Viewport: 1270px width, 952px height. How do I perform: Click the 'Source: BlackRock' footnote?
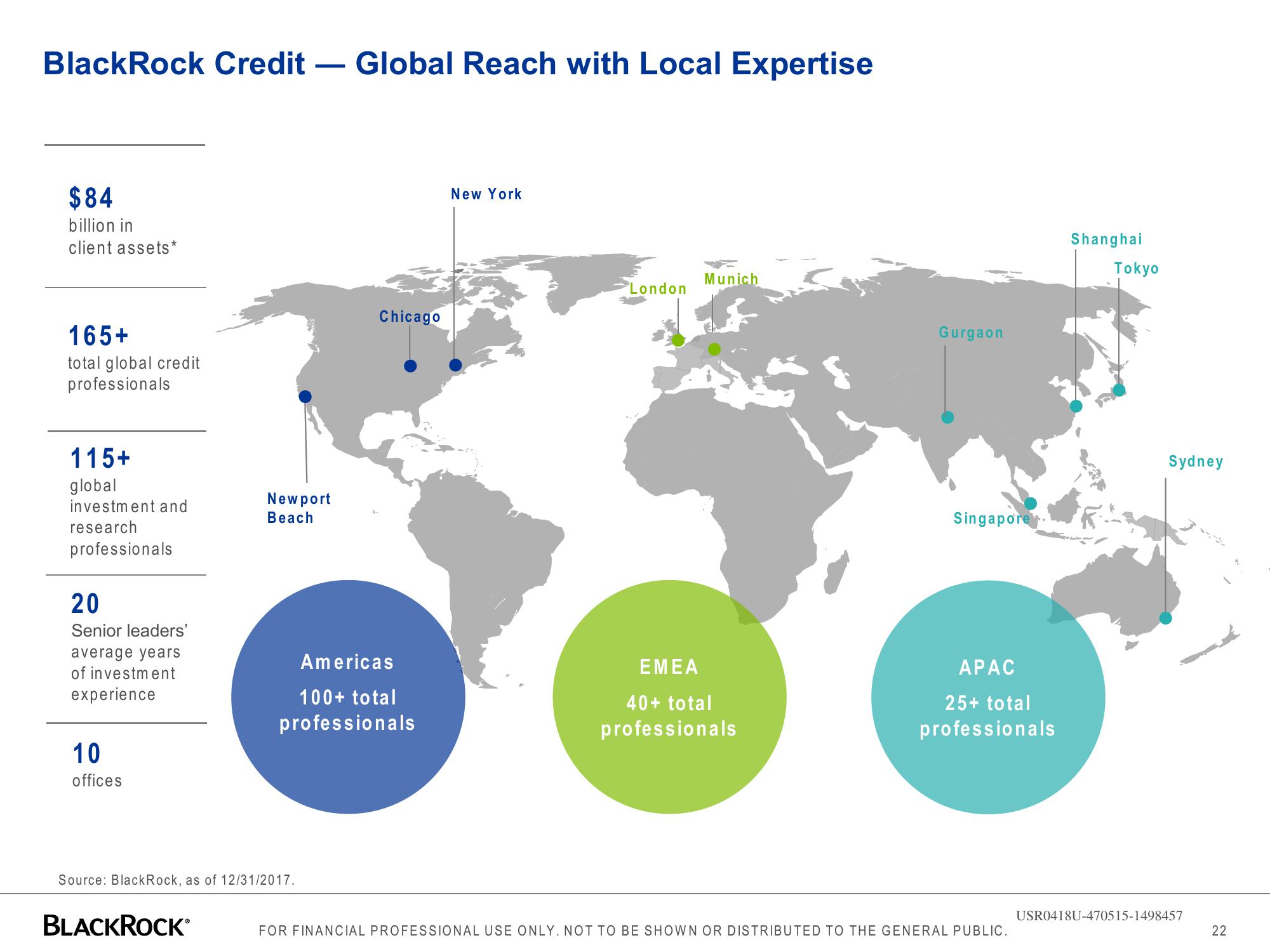177,880
